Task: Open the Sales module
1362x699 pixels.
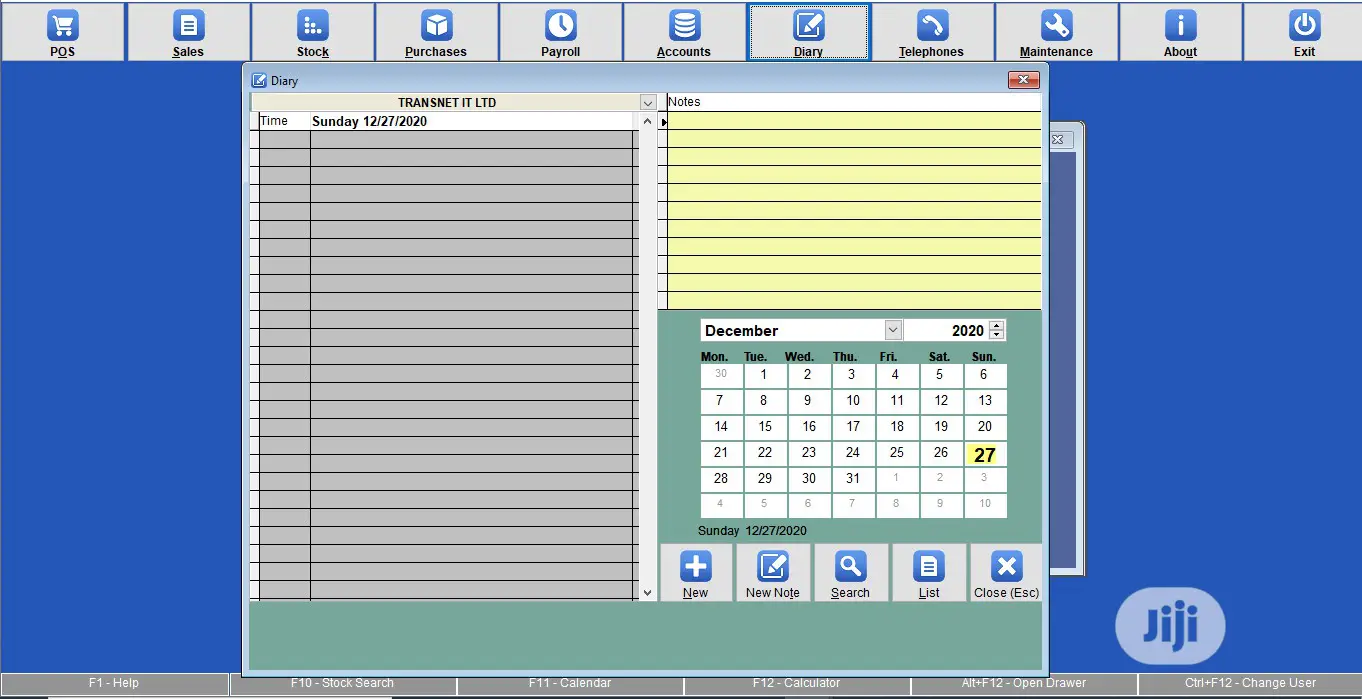Action: tap(188, 32)
